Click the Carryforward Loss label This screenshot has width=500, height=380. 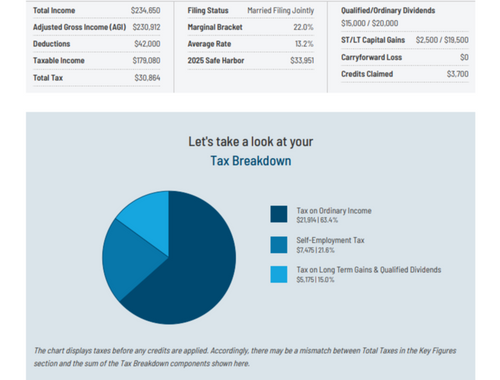371,57
